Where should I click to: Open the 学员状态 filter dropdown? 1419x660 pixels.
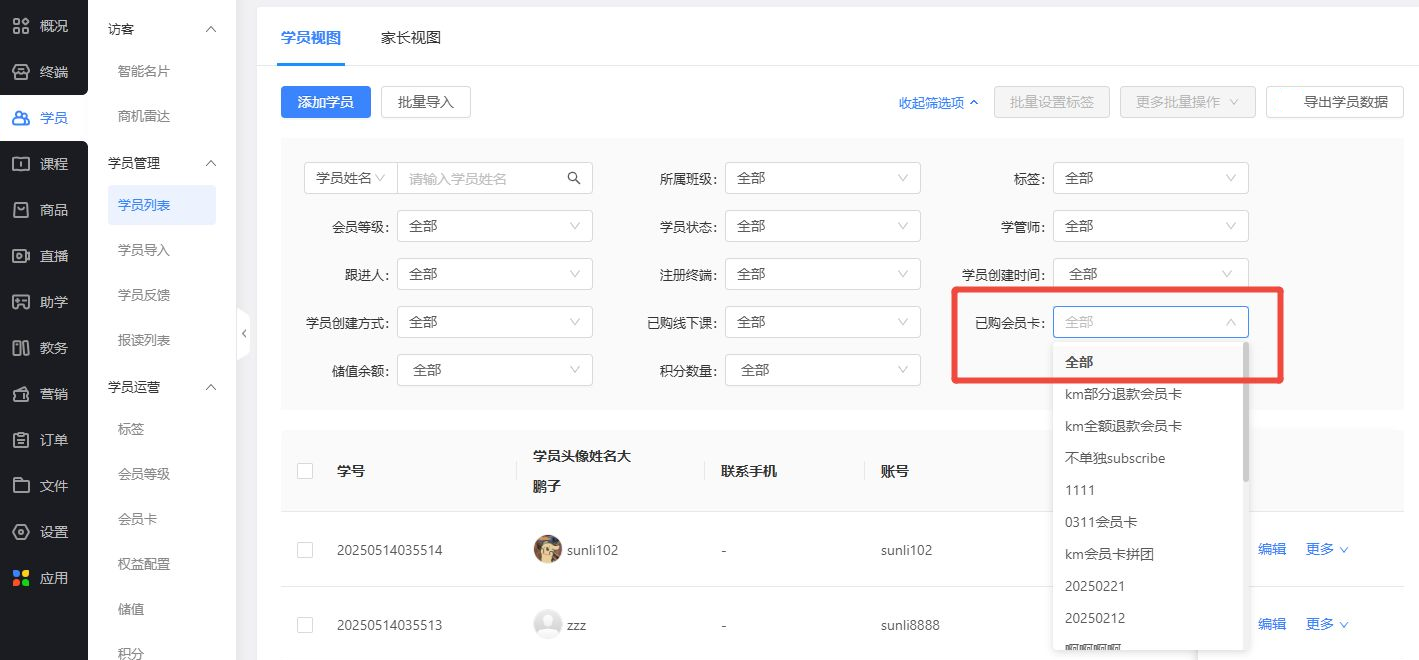point(823,226)
